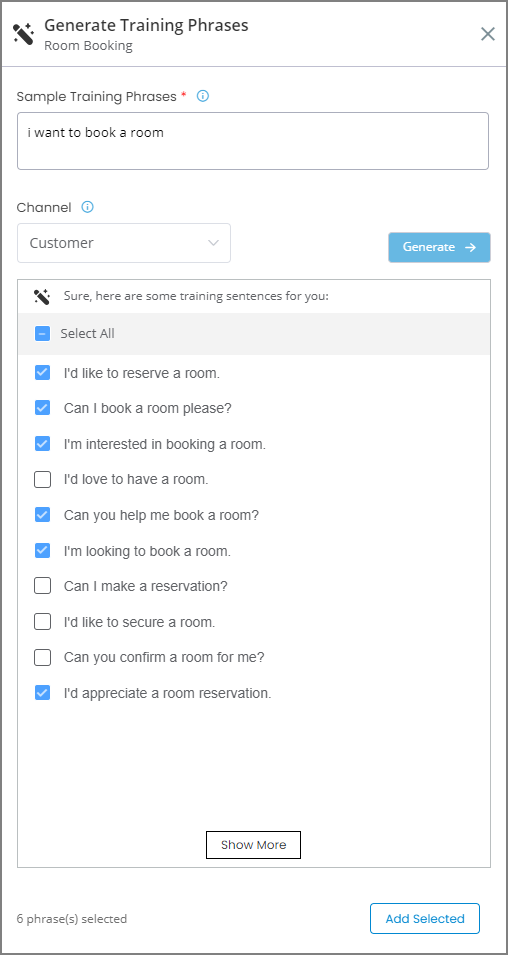Click the wand icon beside the generated sentences message
This screenshot has width=508, height=955.
click(42, 297)
